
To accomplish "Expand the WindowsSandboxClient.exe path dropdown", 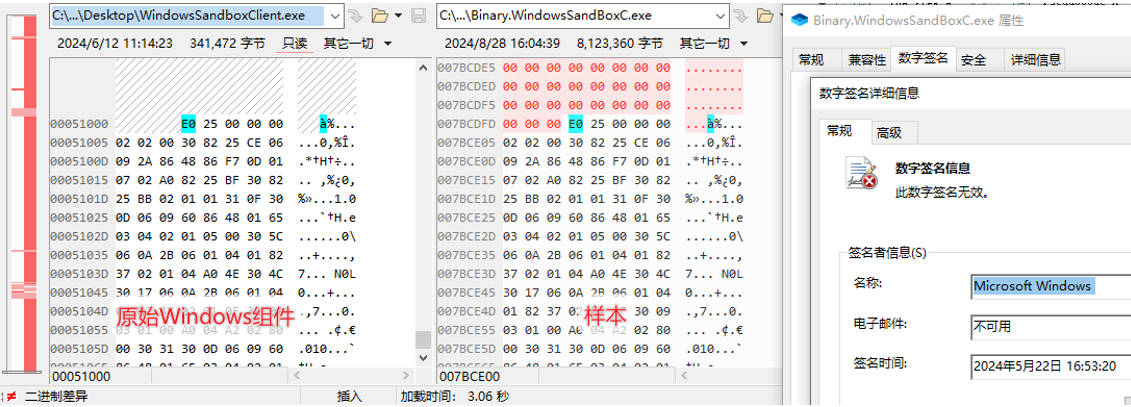I will click(x=335, y=15).
